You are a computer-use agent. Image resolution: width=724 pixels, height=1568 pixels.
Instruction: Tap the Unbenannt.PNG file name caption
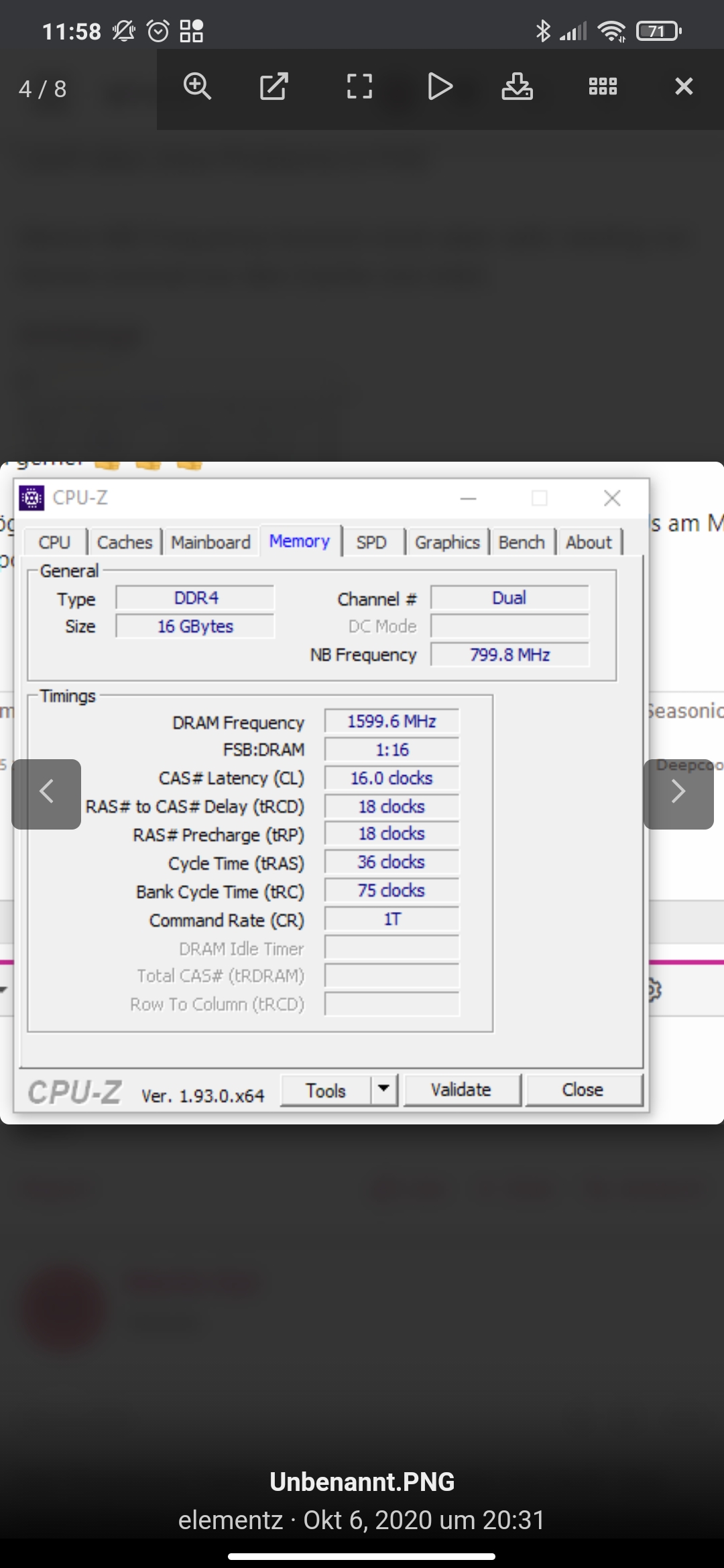(x=362, y=1482)
